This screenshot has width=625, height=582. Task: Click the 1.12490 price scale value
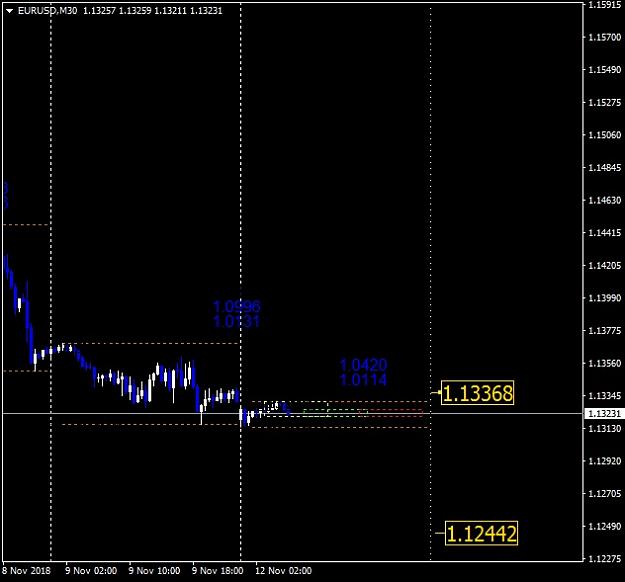(605, 526)
